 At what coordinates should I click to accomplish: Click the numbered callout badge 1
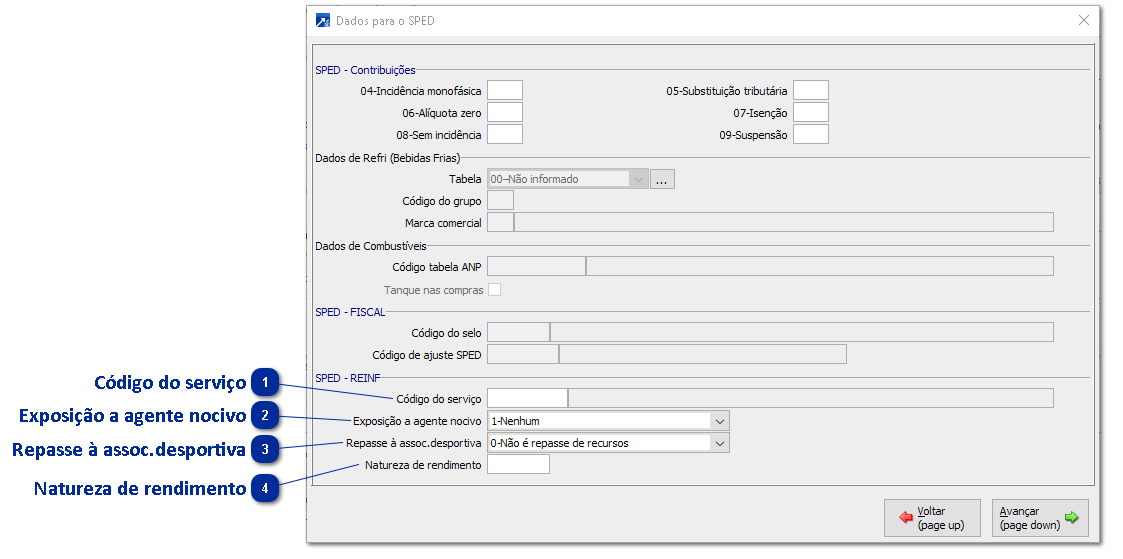265,383
